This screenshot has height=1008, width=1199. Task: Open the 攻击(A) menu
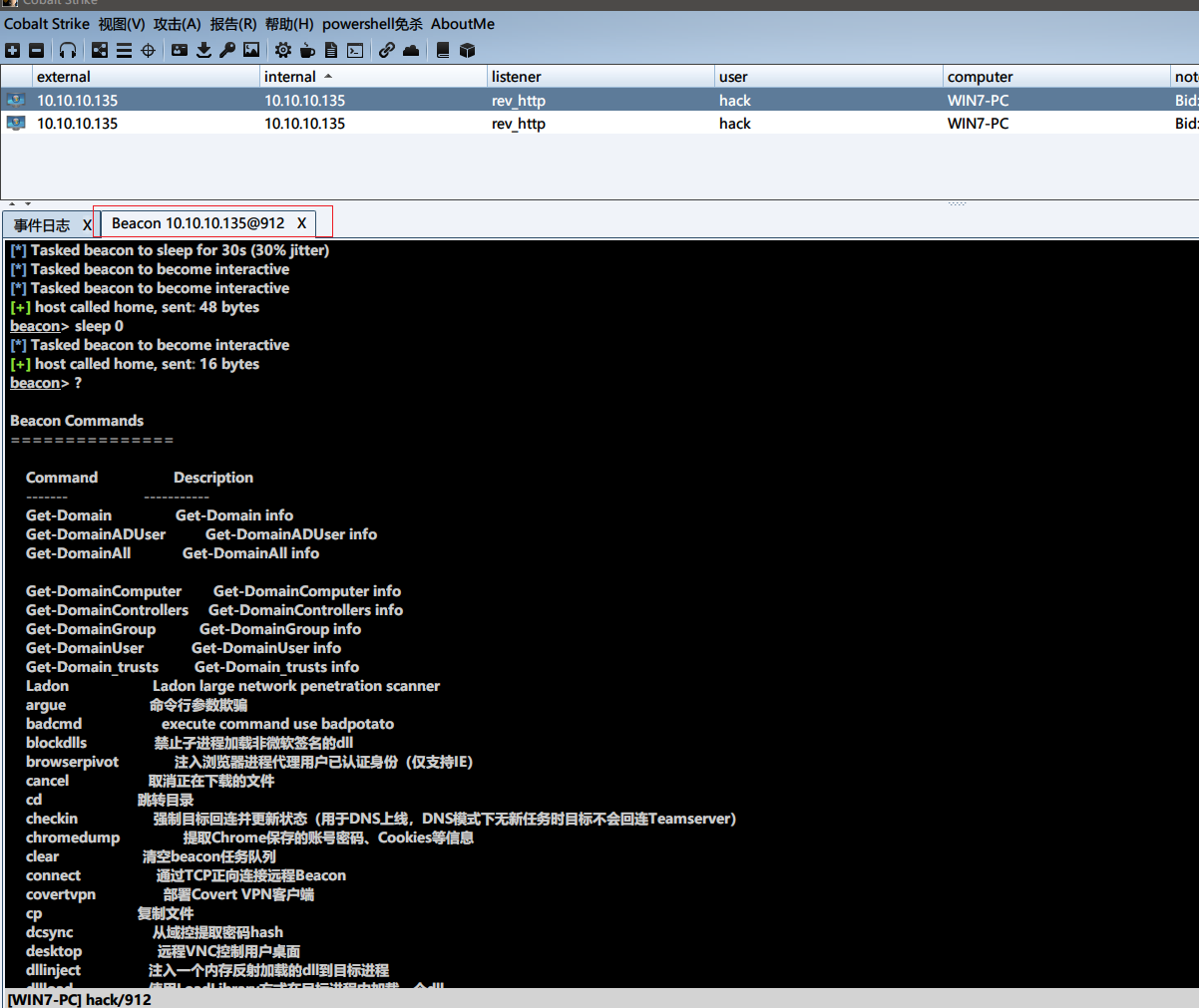coord(177,24)
